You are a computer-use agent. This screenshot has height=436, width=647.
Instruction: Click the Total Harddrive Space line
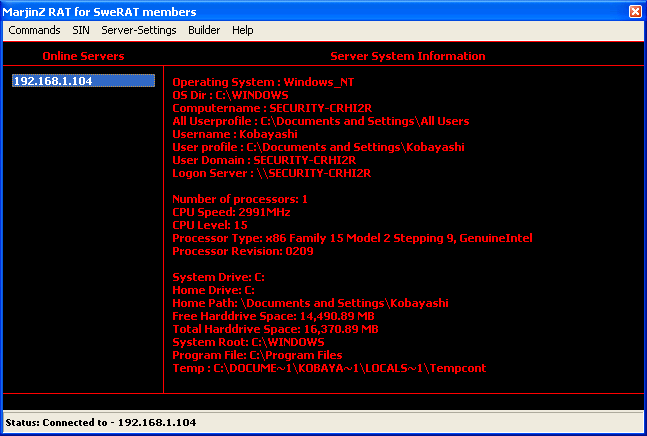click(276, 329)
